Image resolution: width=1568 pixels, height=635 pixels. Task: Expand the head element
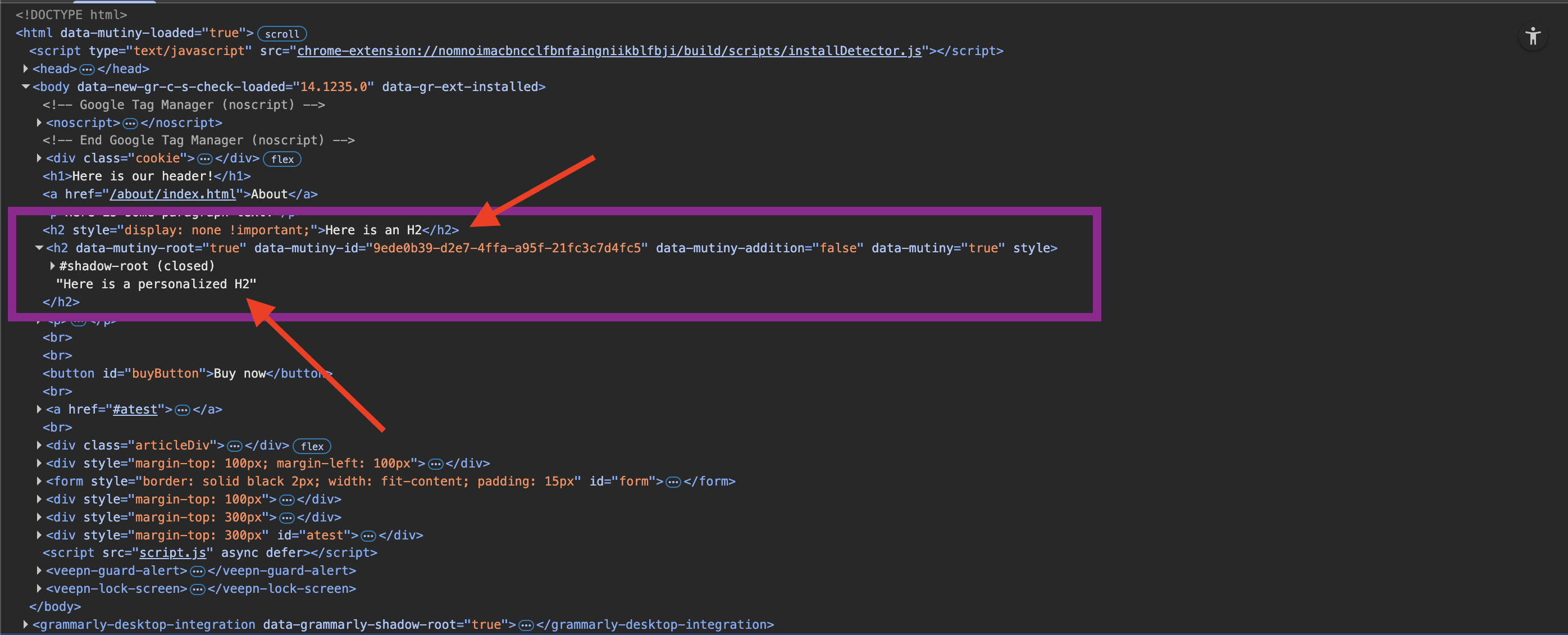[26, 69]
